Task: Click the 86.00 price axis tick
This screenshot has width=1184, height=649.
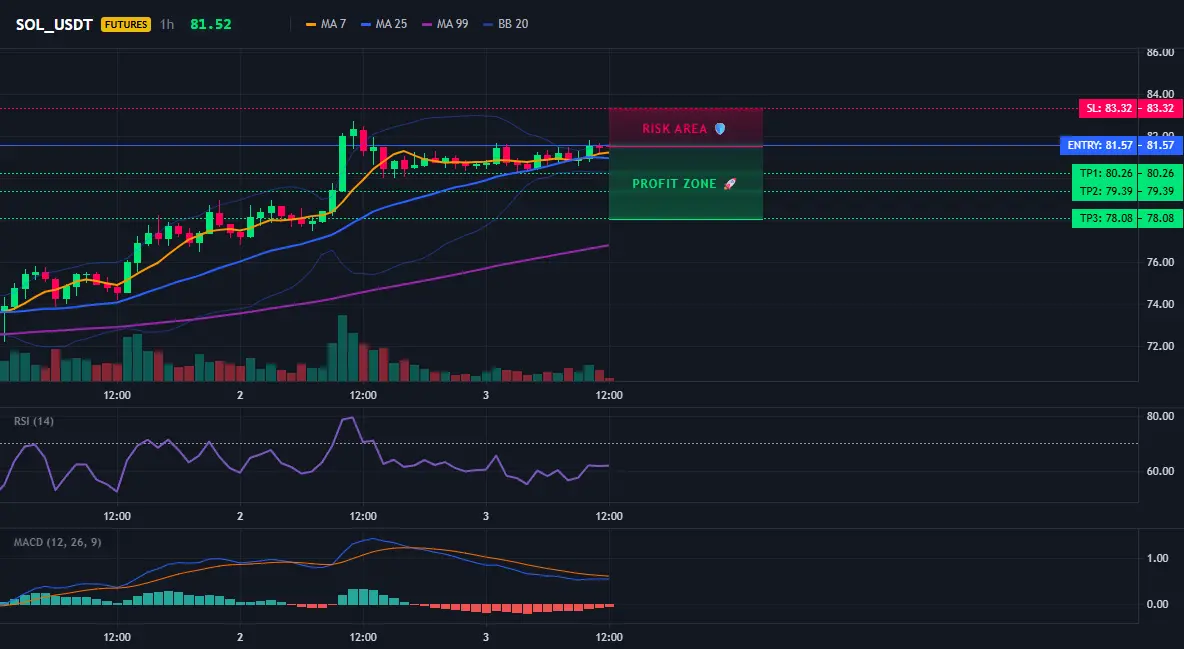Action: tap(1160, 52)
